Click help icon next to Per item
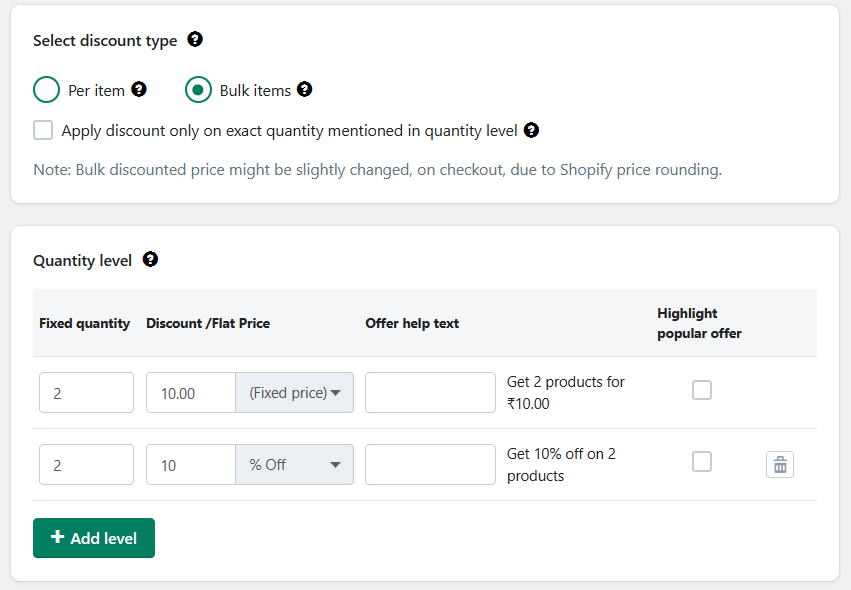The image size is (851, 590). 139,89
